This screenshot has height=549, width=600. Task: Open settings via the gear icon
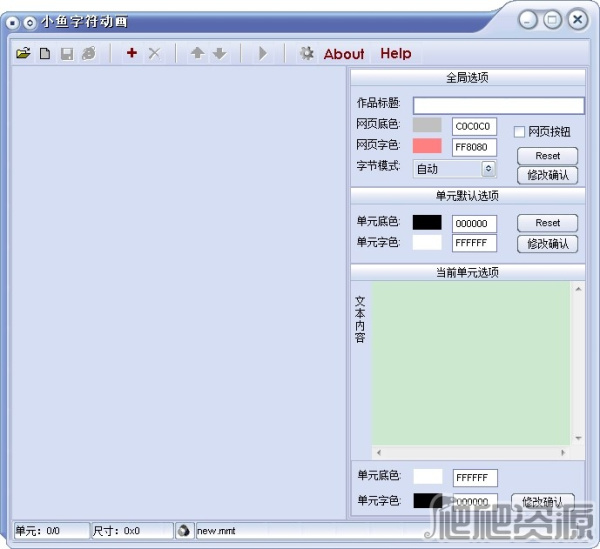(x=307, y=53)
